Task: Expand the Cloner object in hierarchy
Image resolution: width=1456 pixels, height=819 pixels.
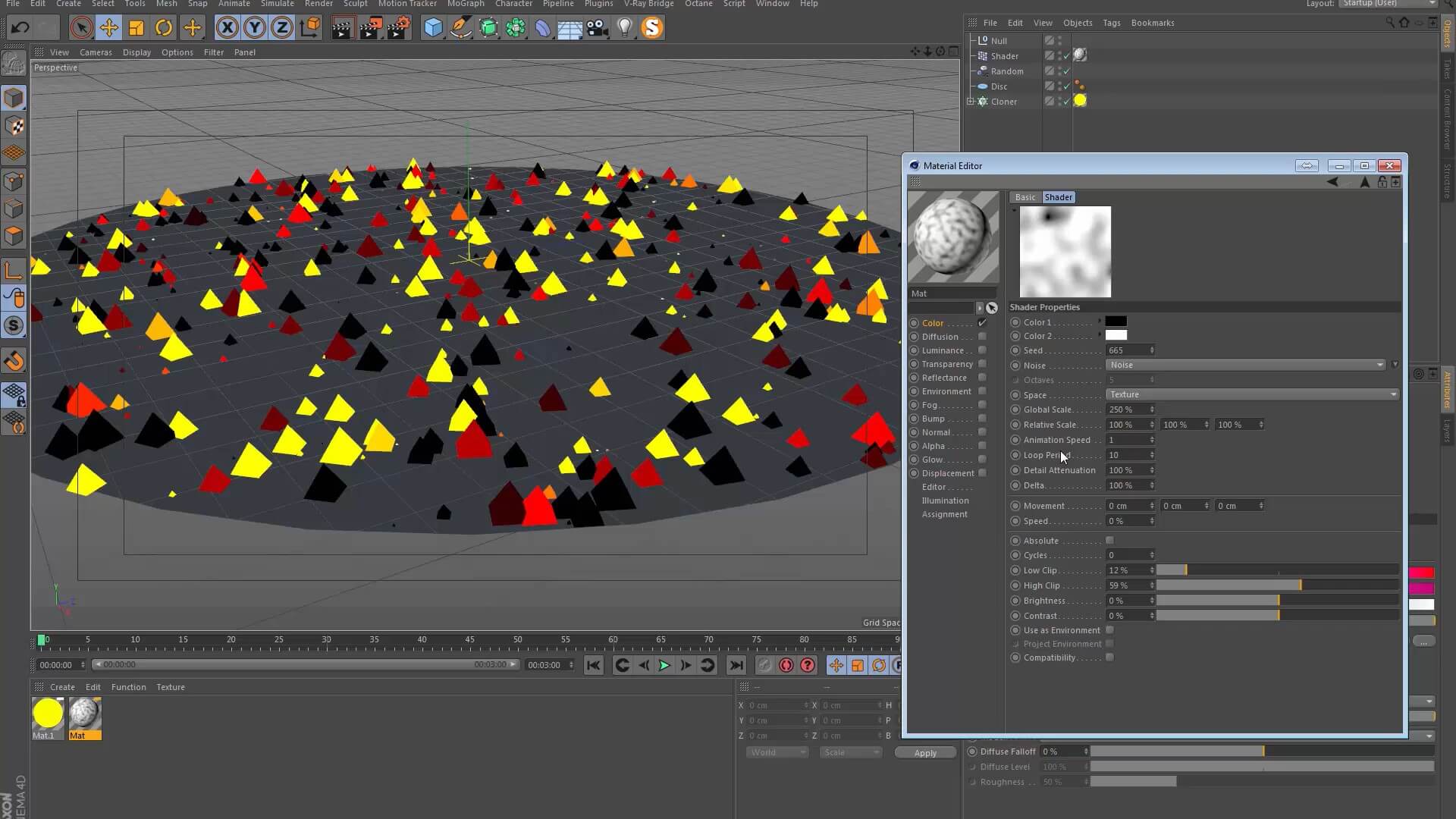Action: coord(970,101)
